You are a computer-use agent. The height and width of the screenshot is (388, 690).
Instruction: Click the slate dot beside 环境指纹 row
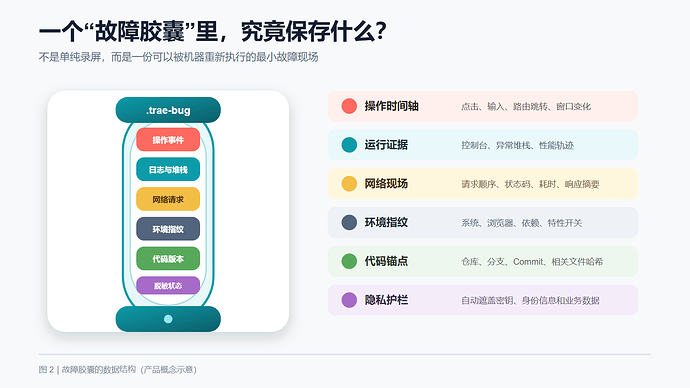[349, 222]
